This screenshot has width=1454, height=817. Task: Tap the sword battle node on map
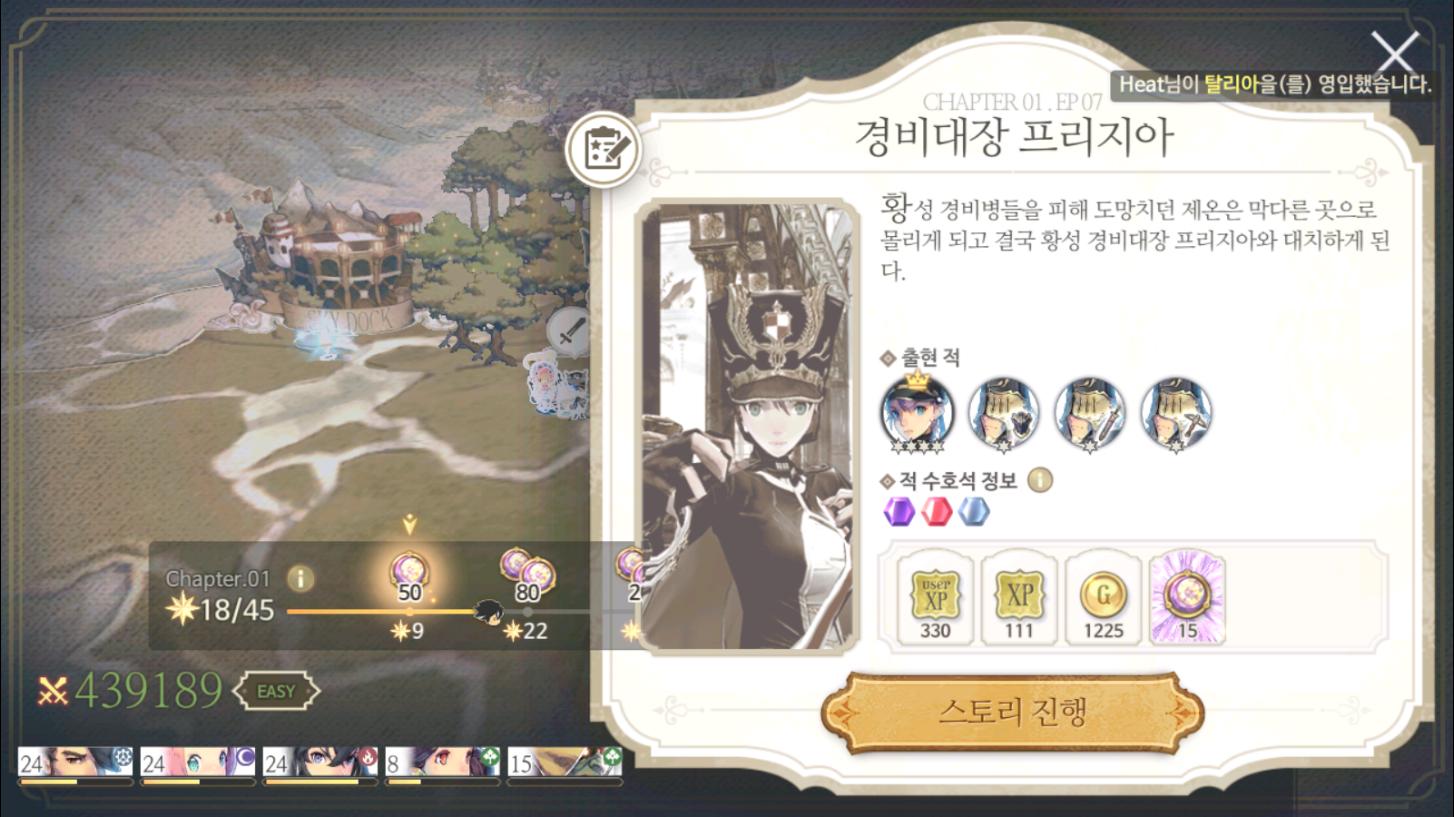tap(570, 331)
